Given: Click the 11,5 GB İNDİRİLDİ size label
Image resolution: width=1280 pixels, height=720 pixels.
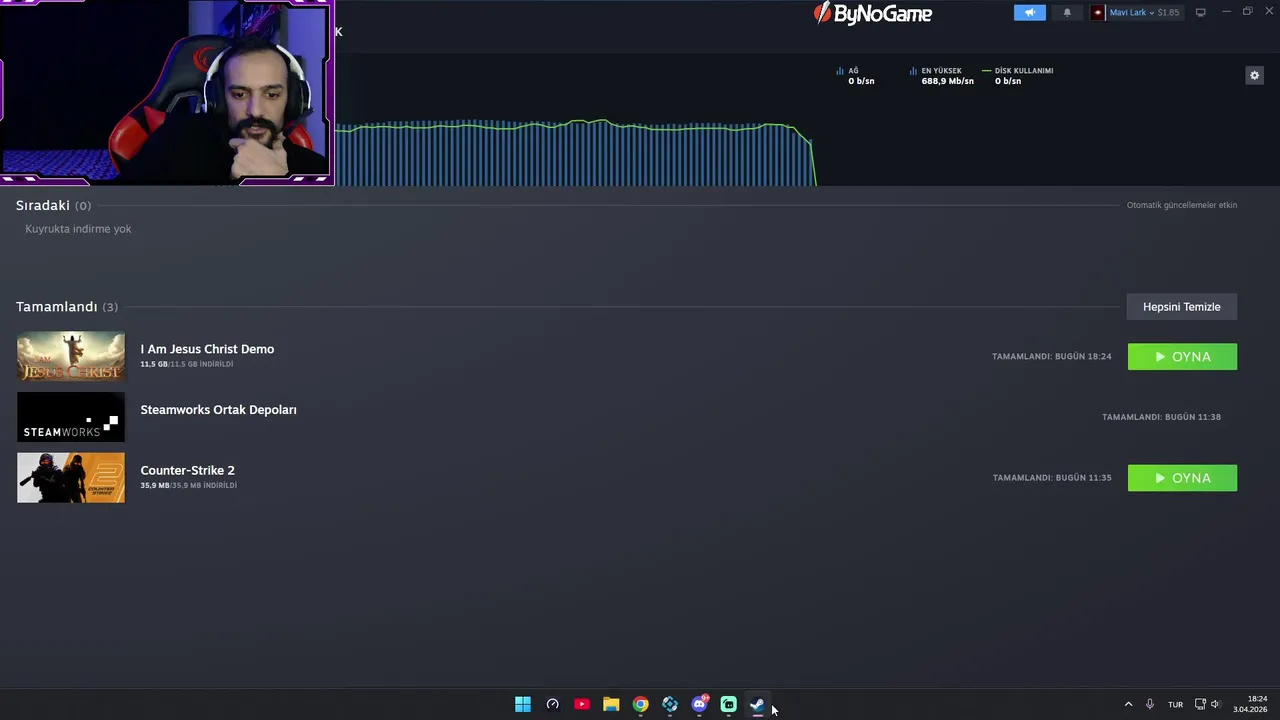Looking at the screenshot, I should coord(187,365).
